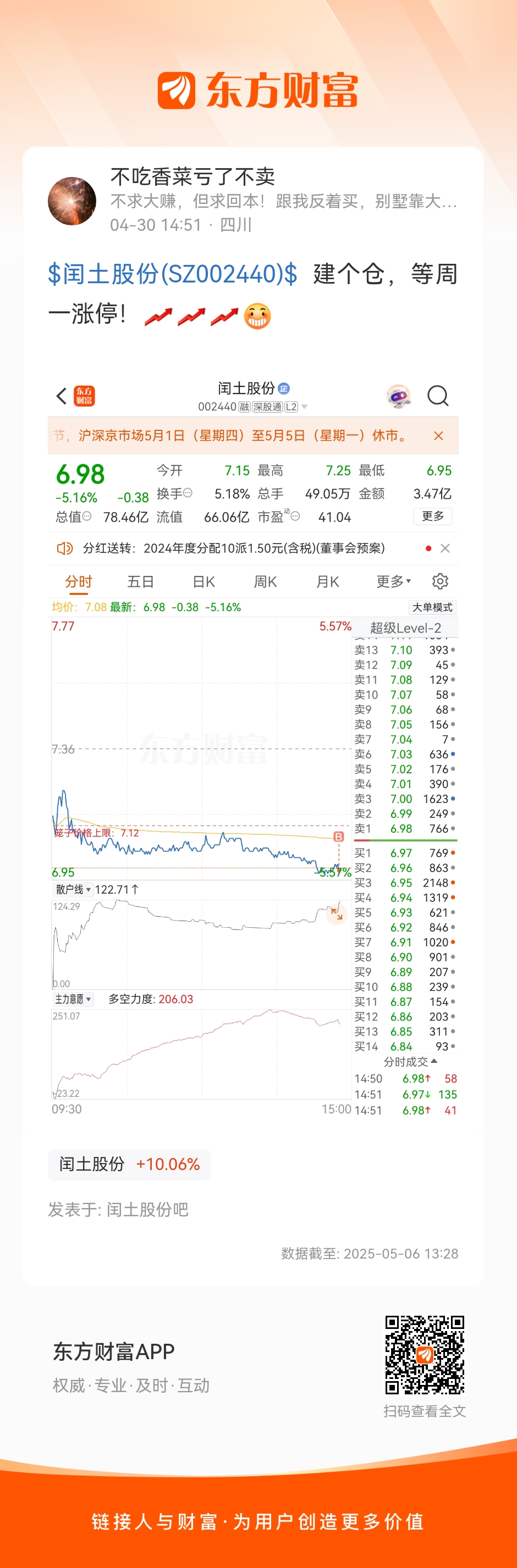Open the poster's profile avatar

click(x=72, y=201)
